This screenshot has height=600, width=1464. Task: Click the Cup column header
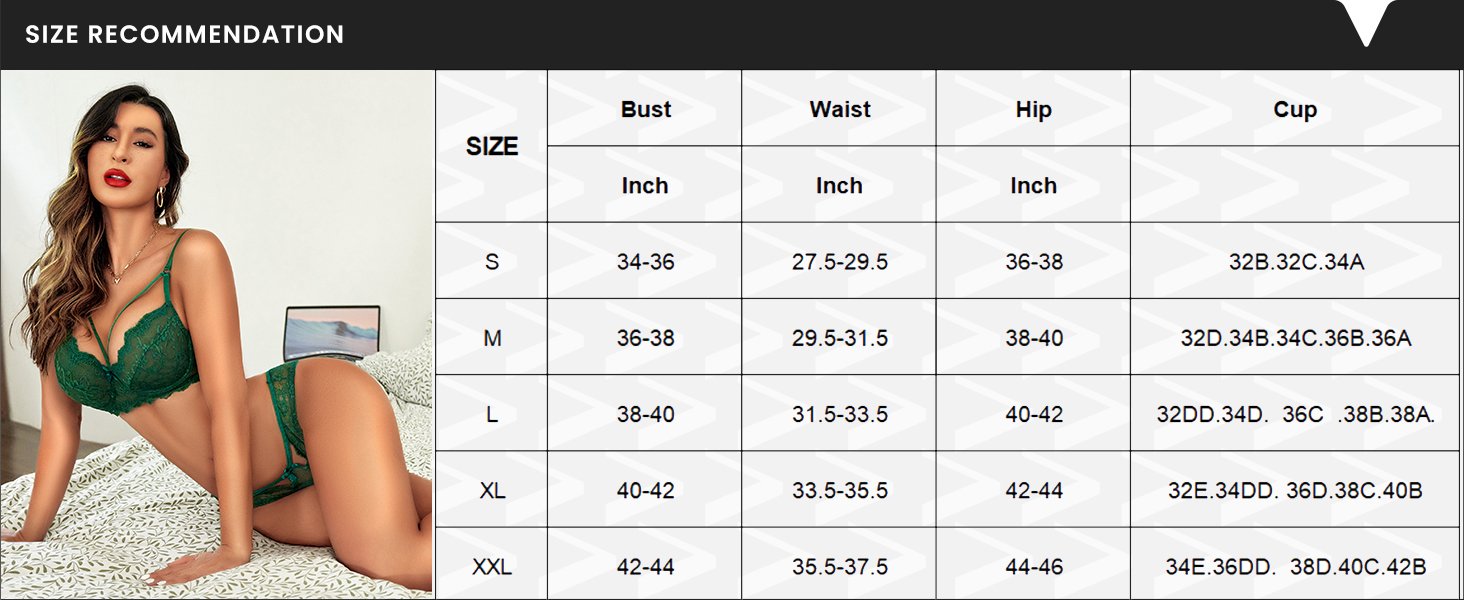click(x=1295, y=109)
